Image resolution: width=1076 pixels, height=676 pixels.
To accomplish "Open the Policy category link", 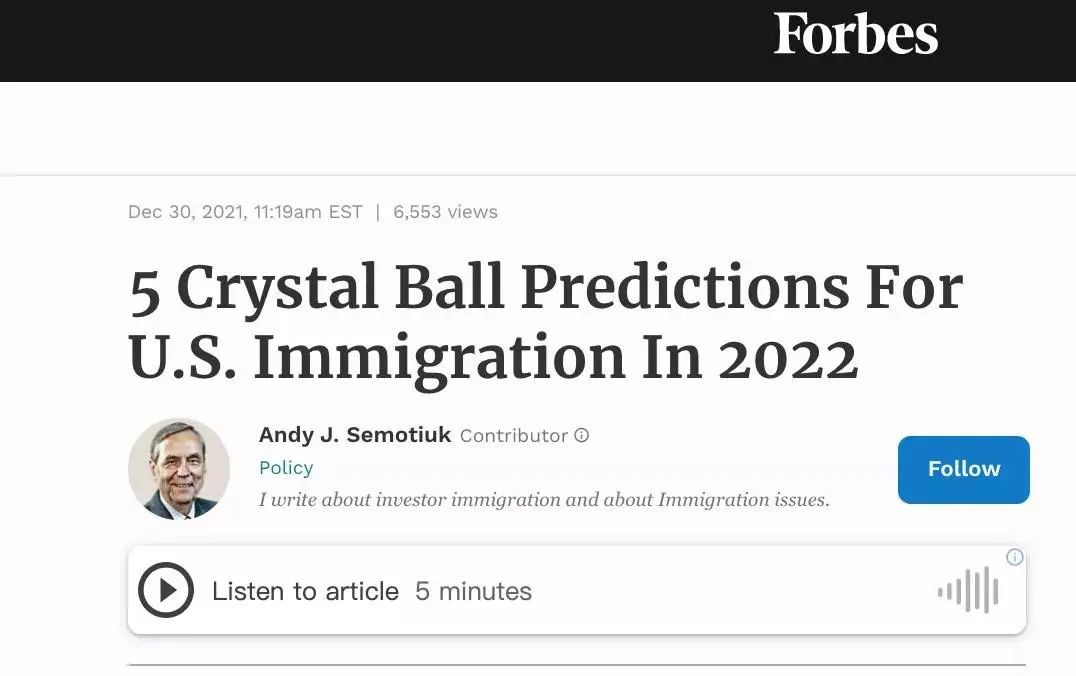I will 286,468.
